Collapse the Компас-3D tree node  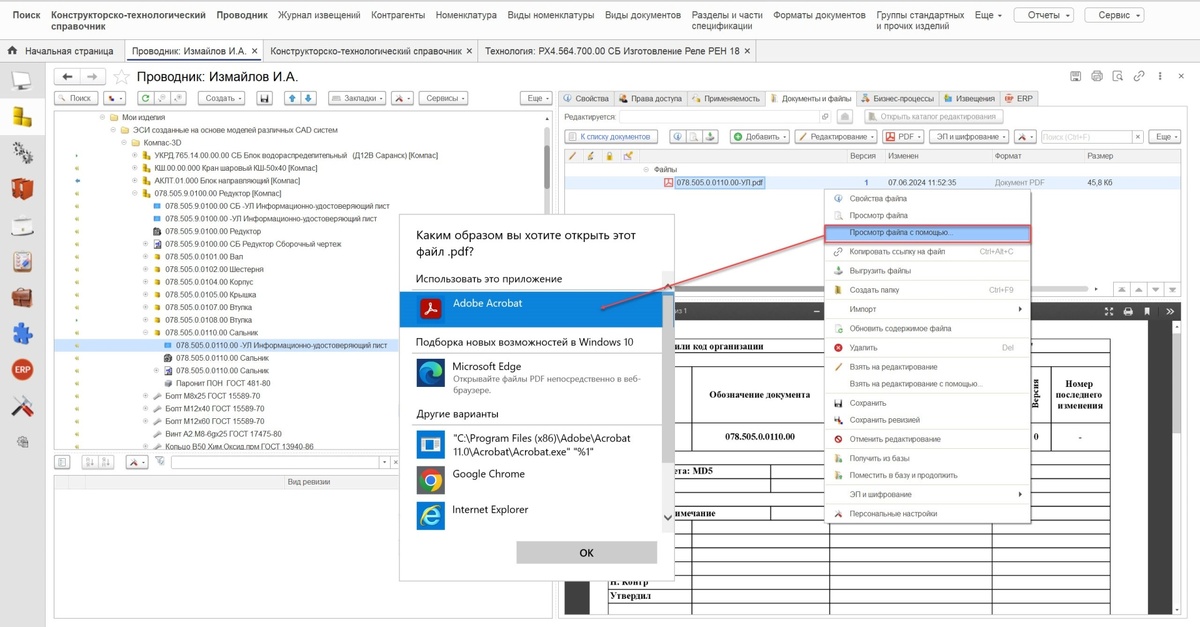point(124,143)
